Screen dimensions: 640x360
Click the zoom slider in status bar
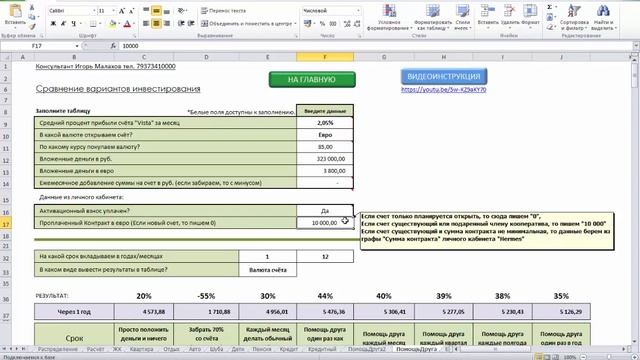[x=608, y=357]
